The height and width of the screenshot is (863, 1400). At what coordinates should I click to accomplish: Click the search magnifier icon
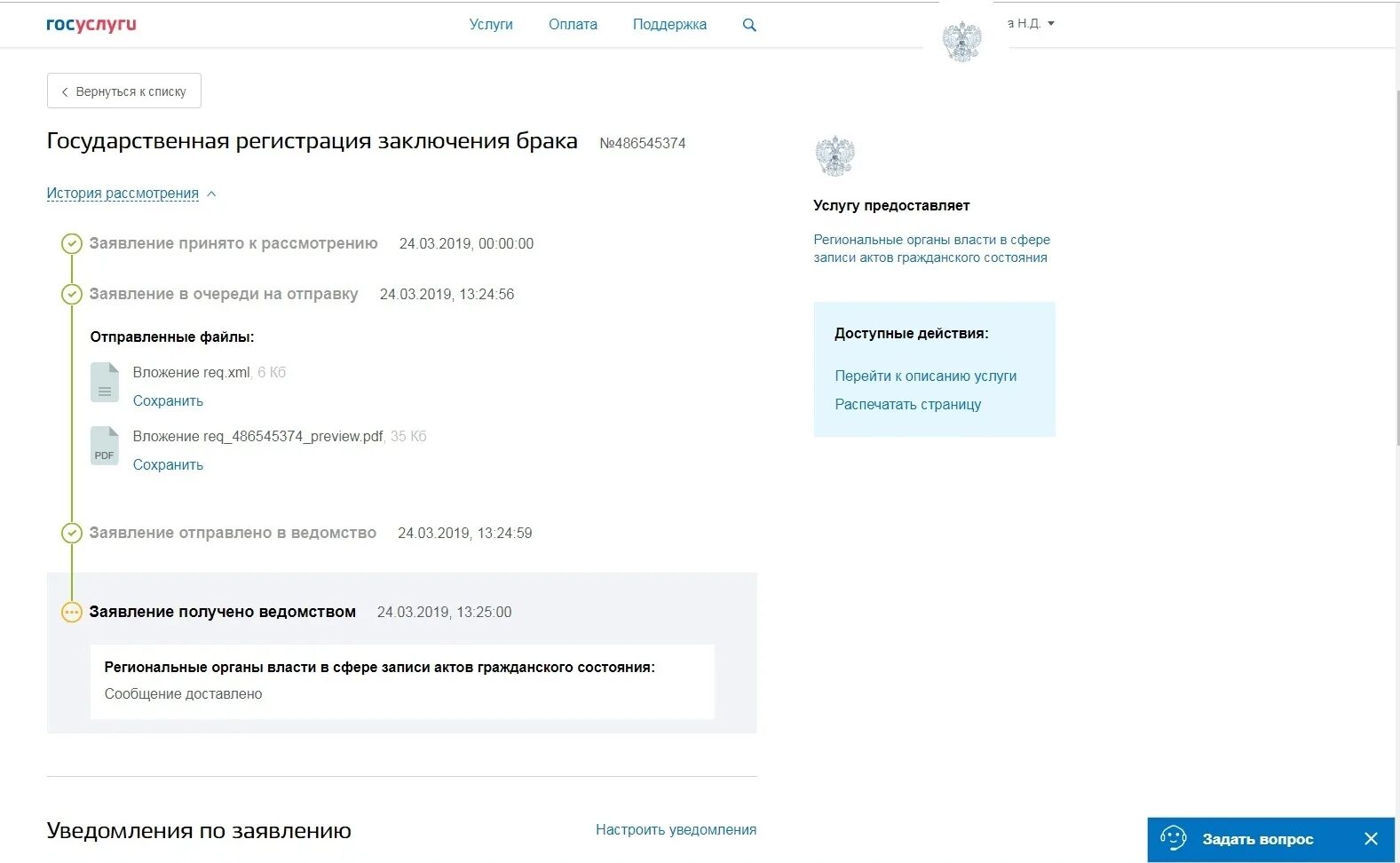point(749,25)
